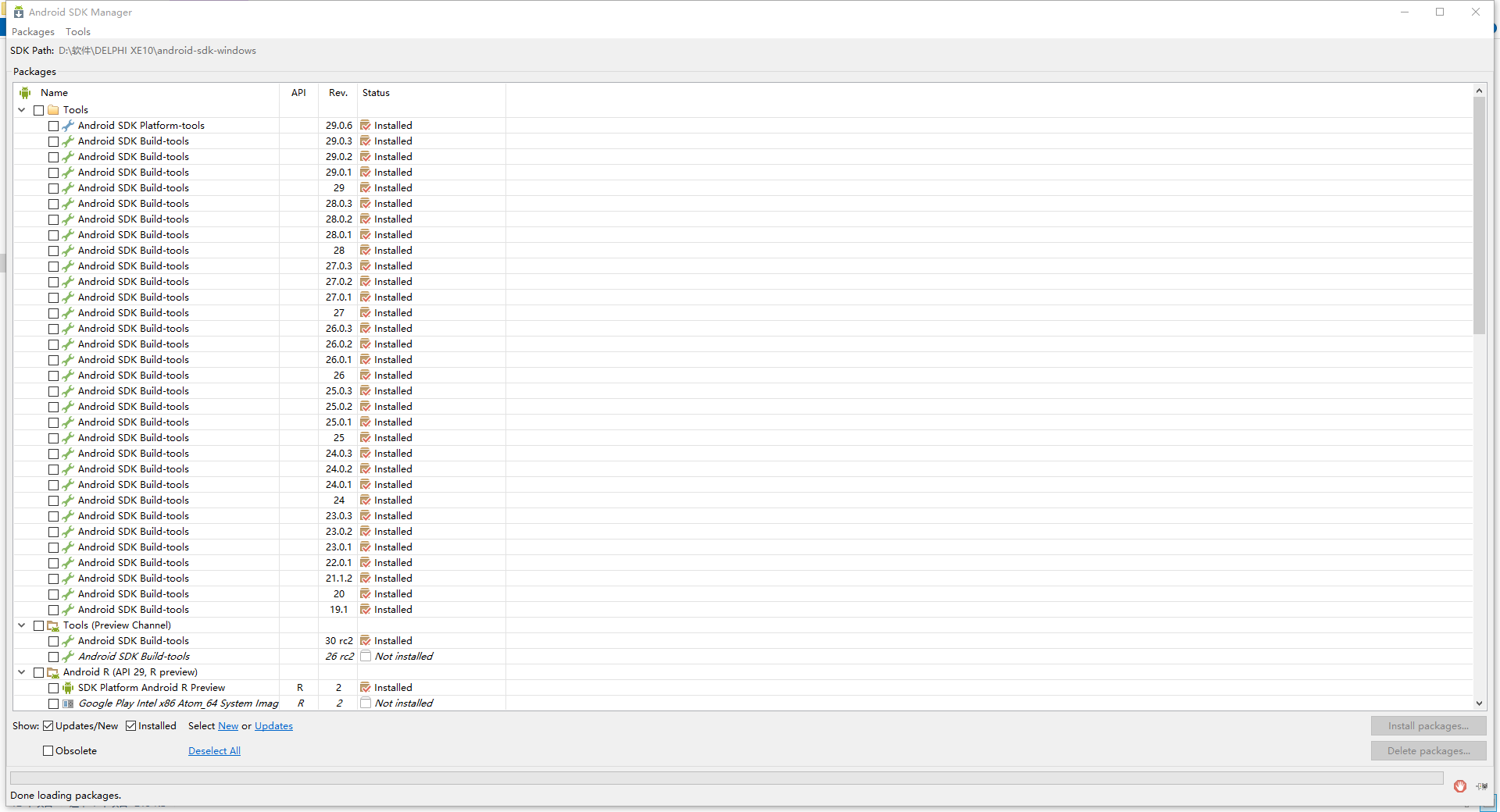
Task: Check Build-tools 29.0.3 checkbox
Action: (x=53, y=141)
